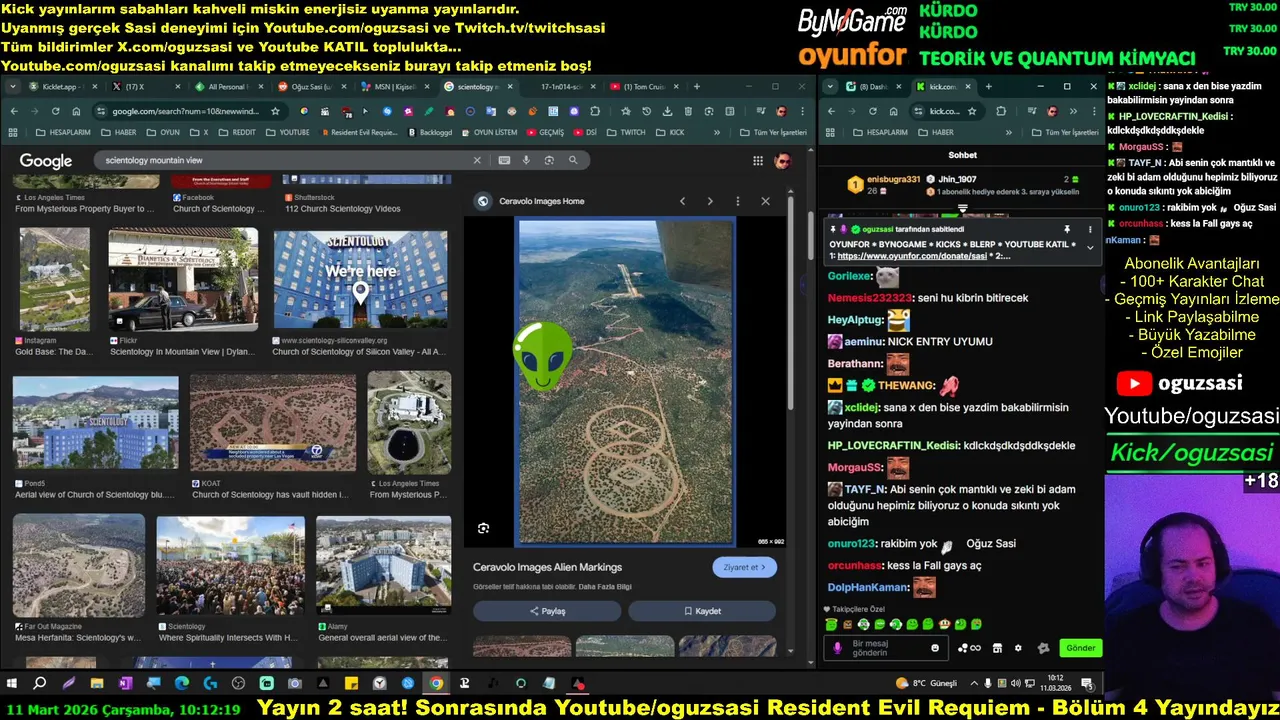Open the on-screen keyboard in Google search
This screenshot has height=720, width=1280.
click(503, 160)
